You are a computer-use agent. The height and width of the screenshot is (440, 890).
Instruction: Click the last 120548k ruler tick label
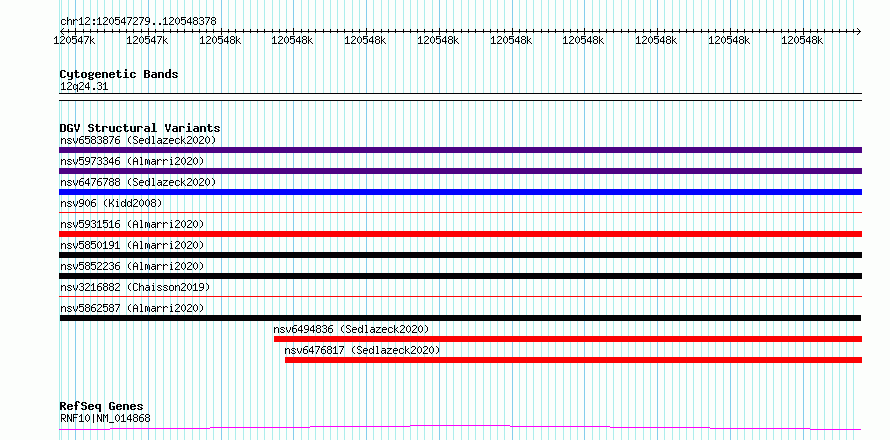802,40
